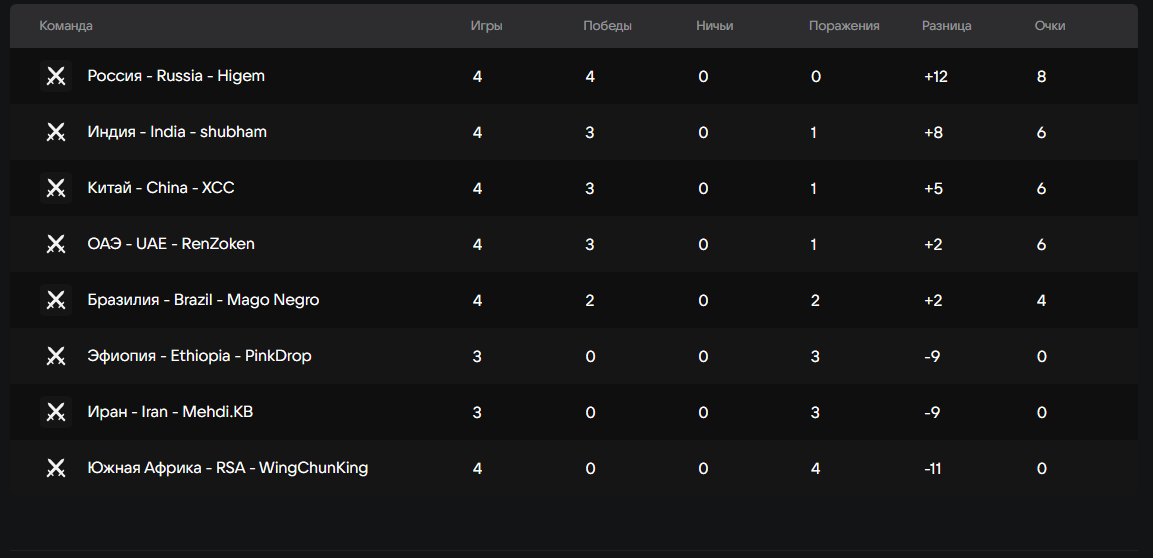Open the icon next to Brazil - Mago Negro
Screen dimensions: 1153x558
(56, 300)
